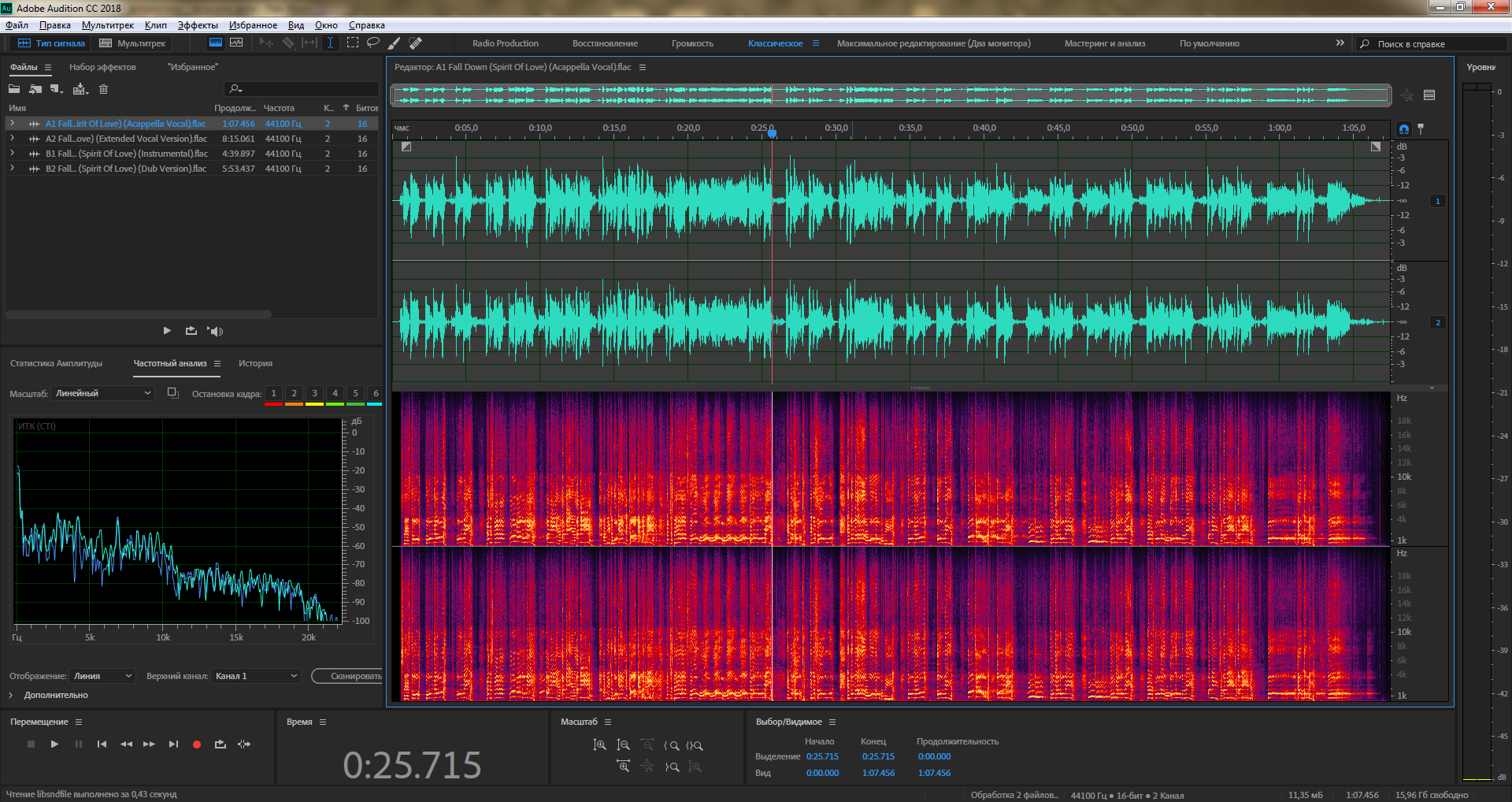Click the help search field

(1432, 44)
